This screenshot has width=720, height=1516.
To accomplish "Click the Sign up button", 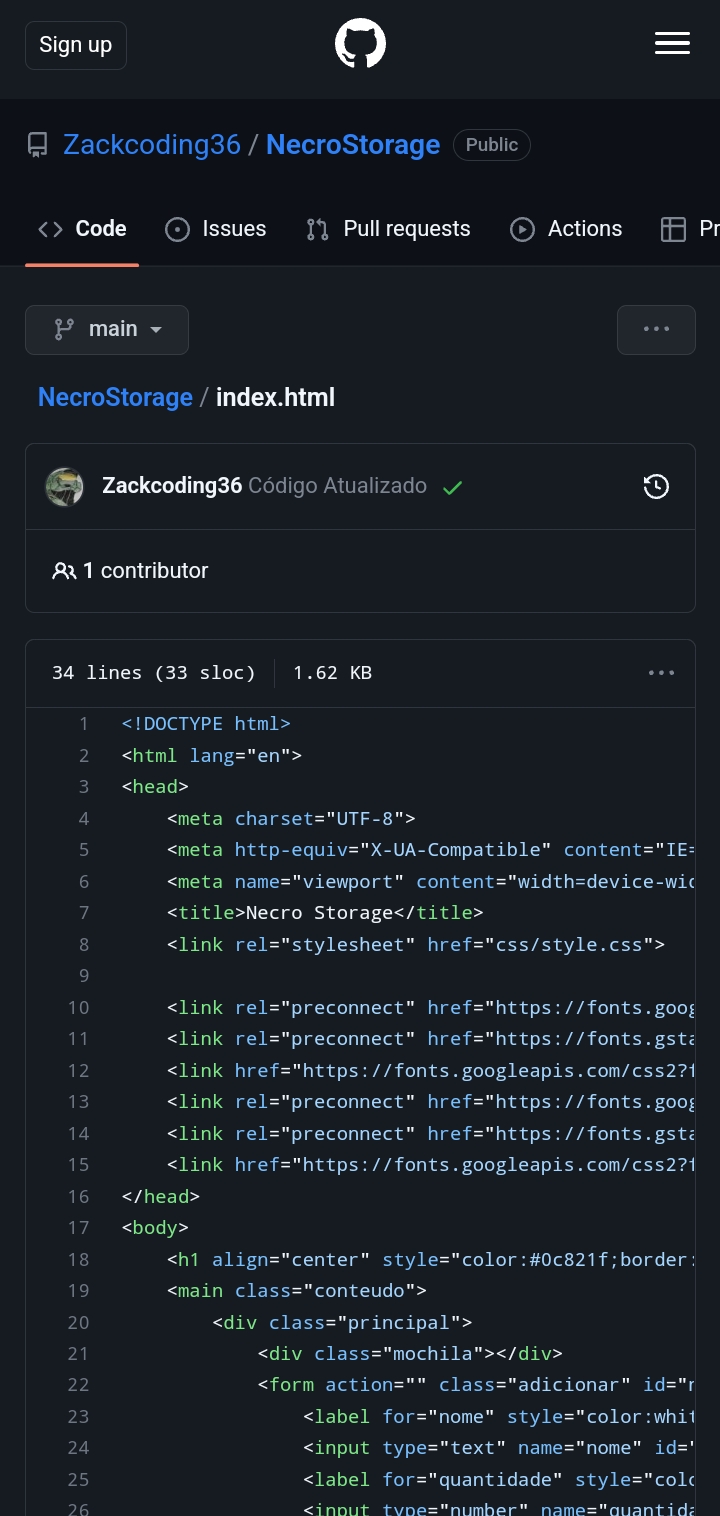I will point(76,45).
